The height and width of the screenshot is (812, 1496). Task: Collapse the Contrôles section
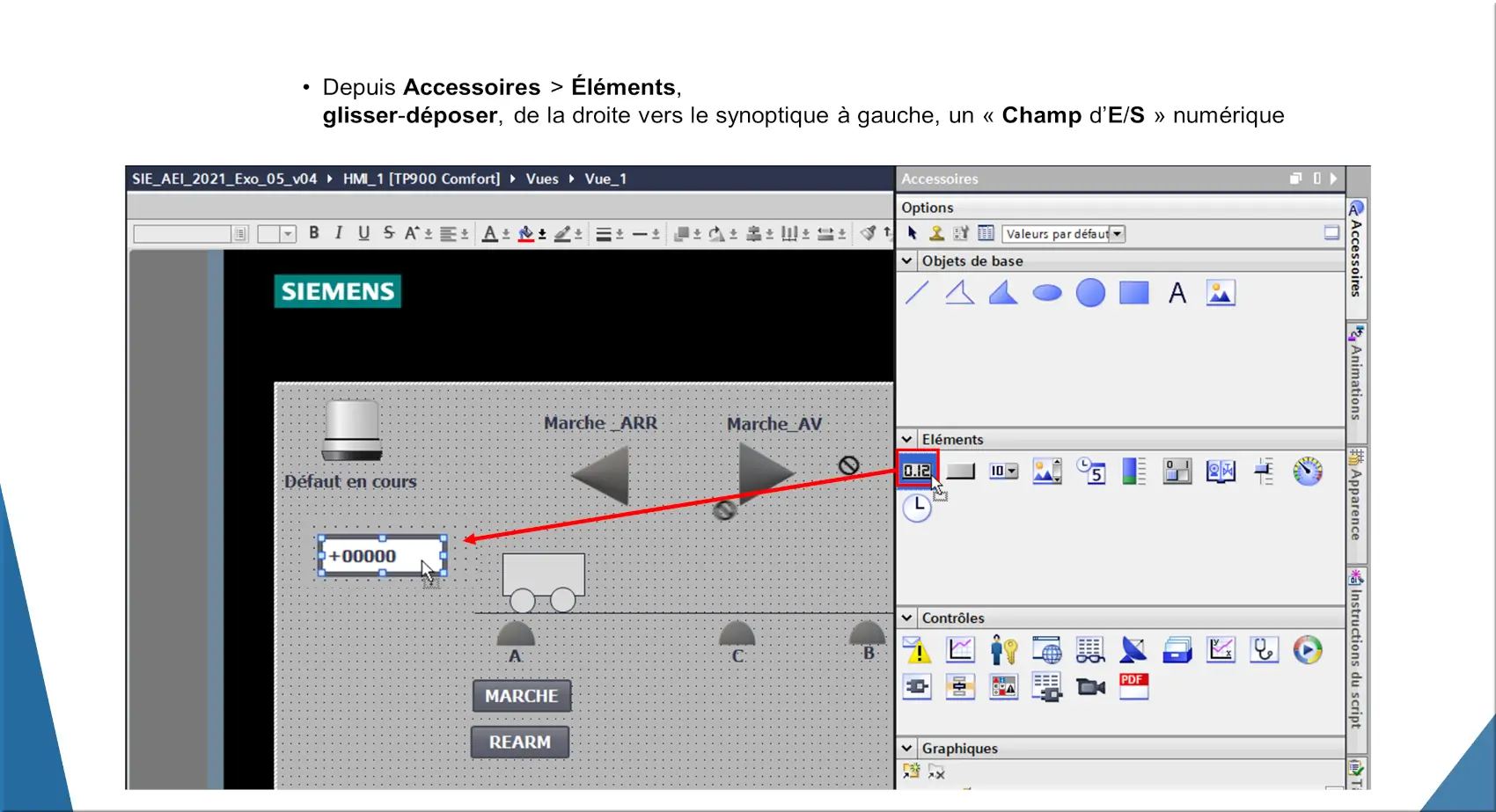[907, 618]
